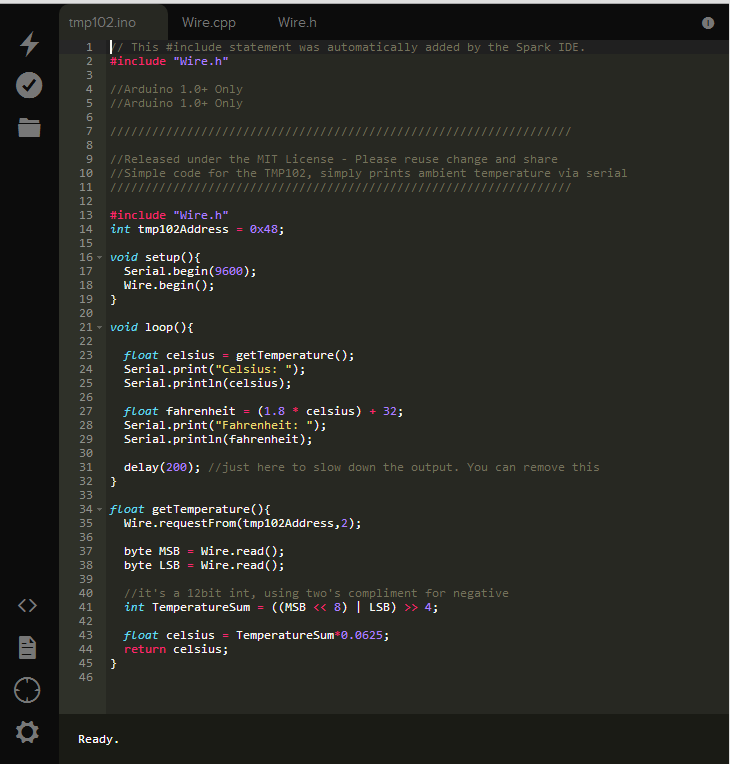Click on 'Serial.println(celsius);' line
This screenshot has width=730, height=764.
point(208,383)
